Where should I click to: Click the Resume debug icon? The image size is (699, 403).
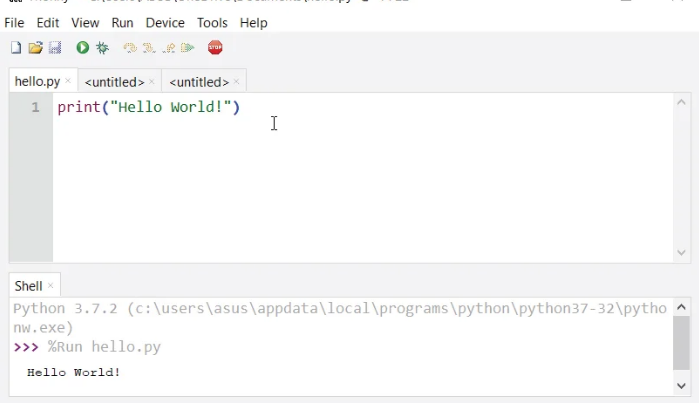188,48
